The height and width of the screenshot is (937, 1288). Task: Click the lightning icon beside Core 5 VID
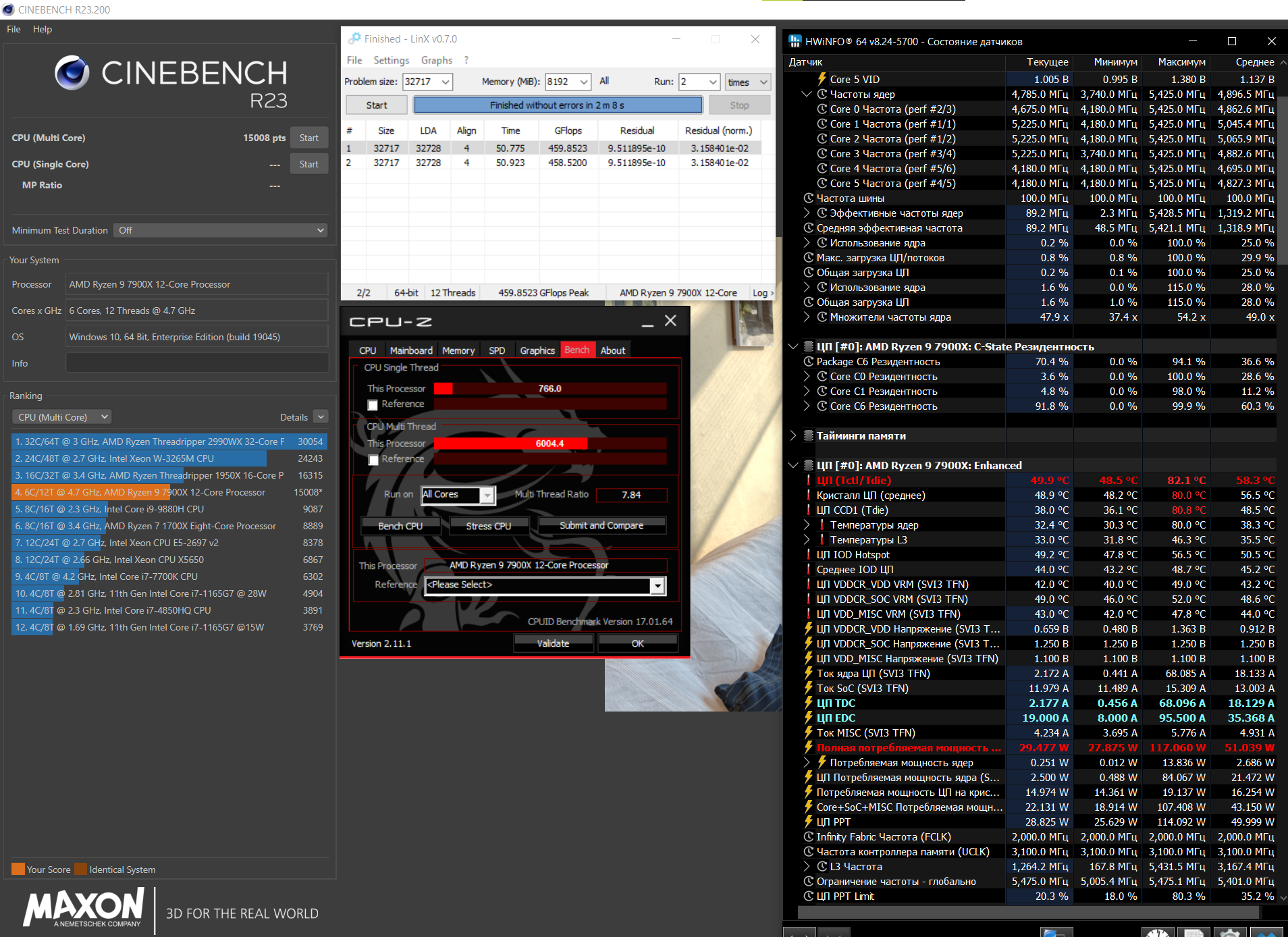pyautogui.click(x=822, y=79)
